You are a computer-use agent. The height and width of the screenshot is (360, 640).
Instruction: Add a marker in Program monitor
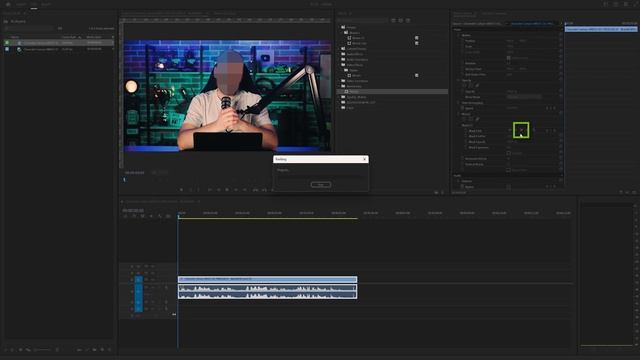coord(181,190)
